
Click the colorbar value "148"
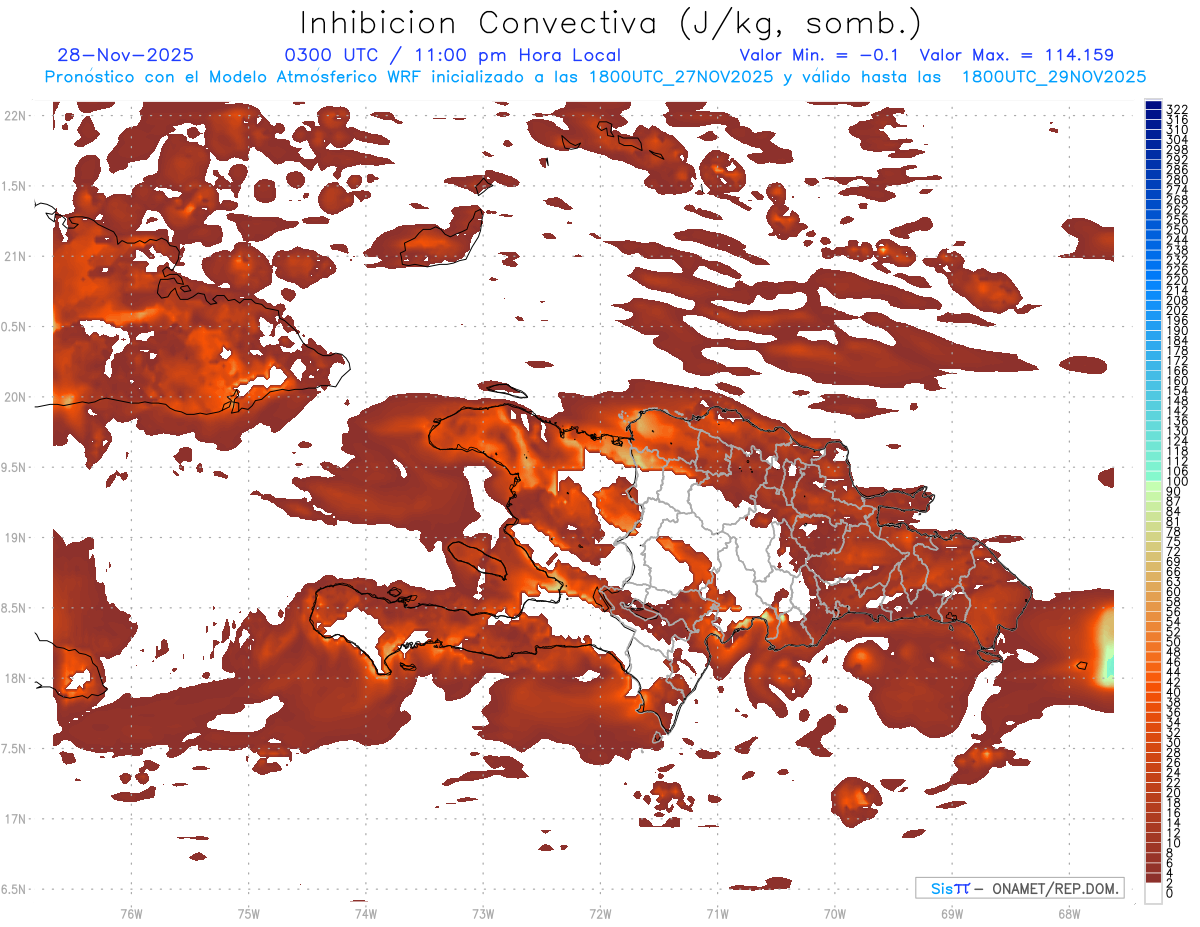(x=1177, y=401)
